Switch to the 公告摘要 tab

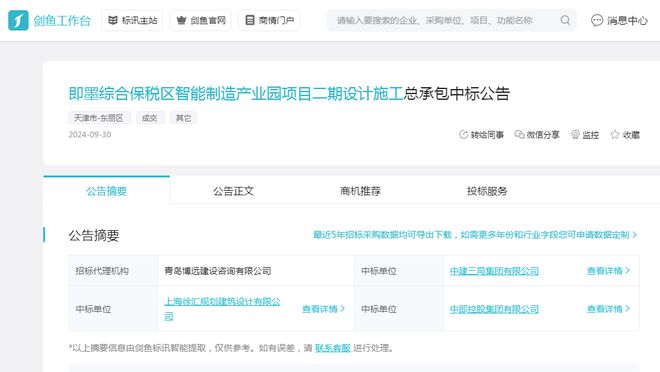(106, 191)
